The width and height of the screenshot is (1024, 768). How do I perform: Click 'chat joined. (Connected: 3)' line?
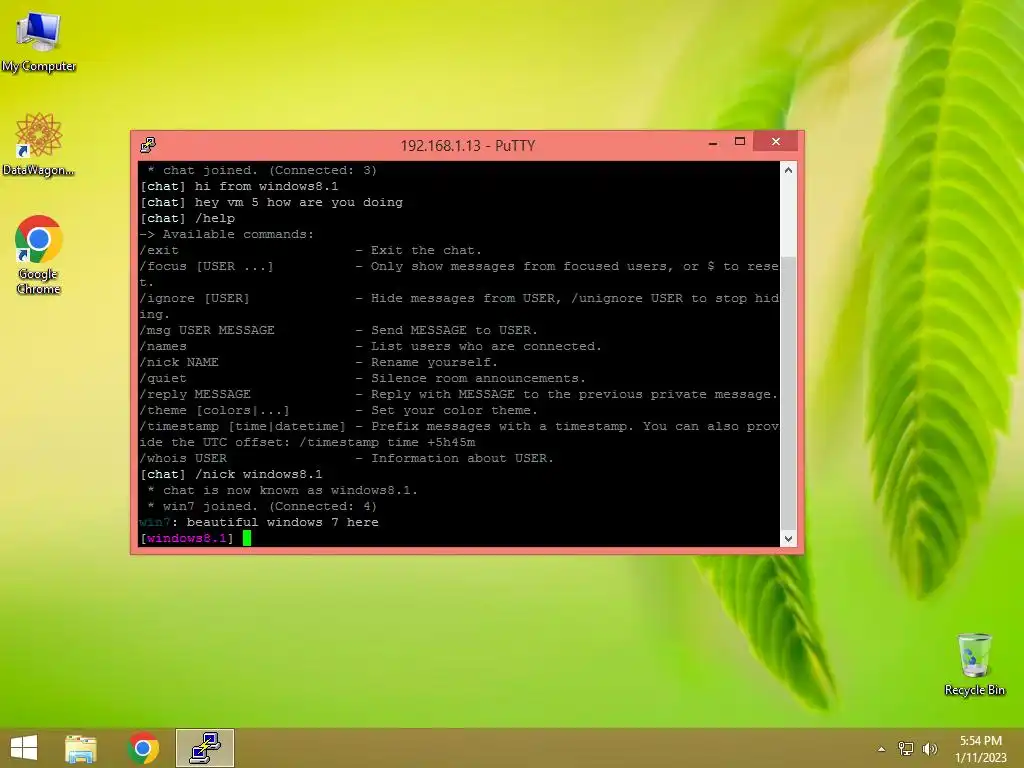click(262, 170)
